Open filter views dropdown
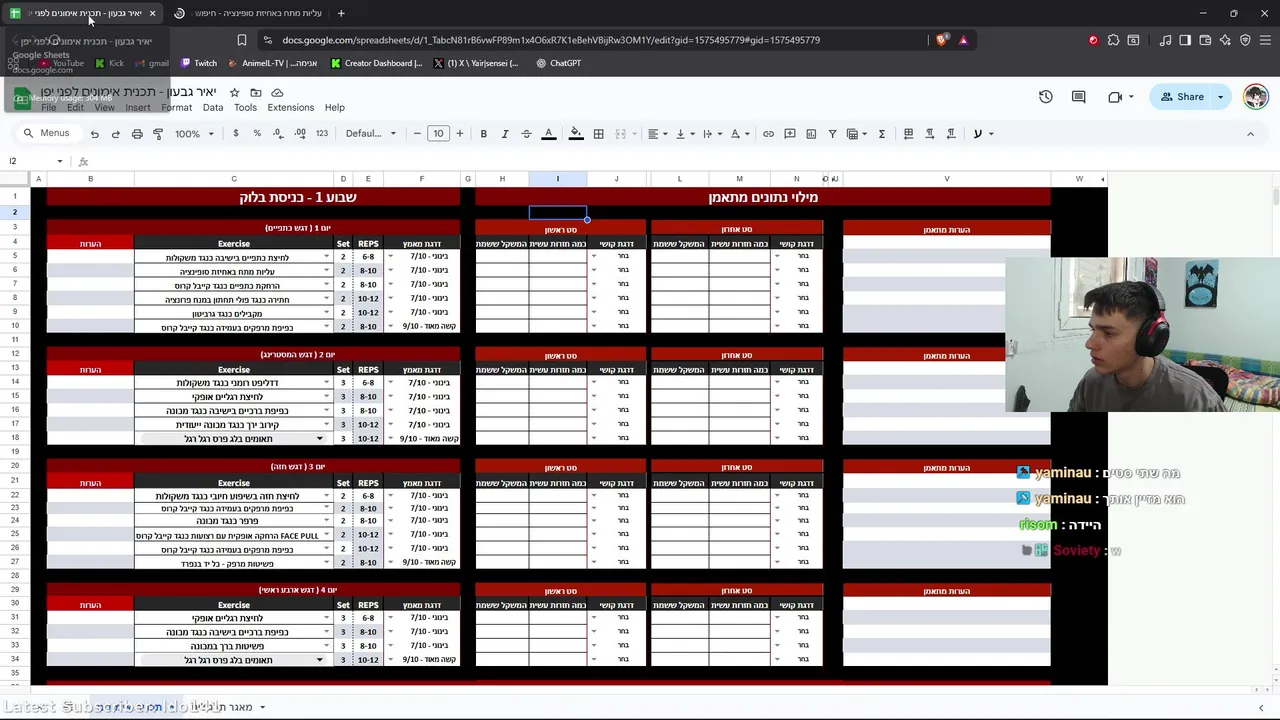 pyautogui.click(x=856, y=134)
